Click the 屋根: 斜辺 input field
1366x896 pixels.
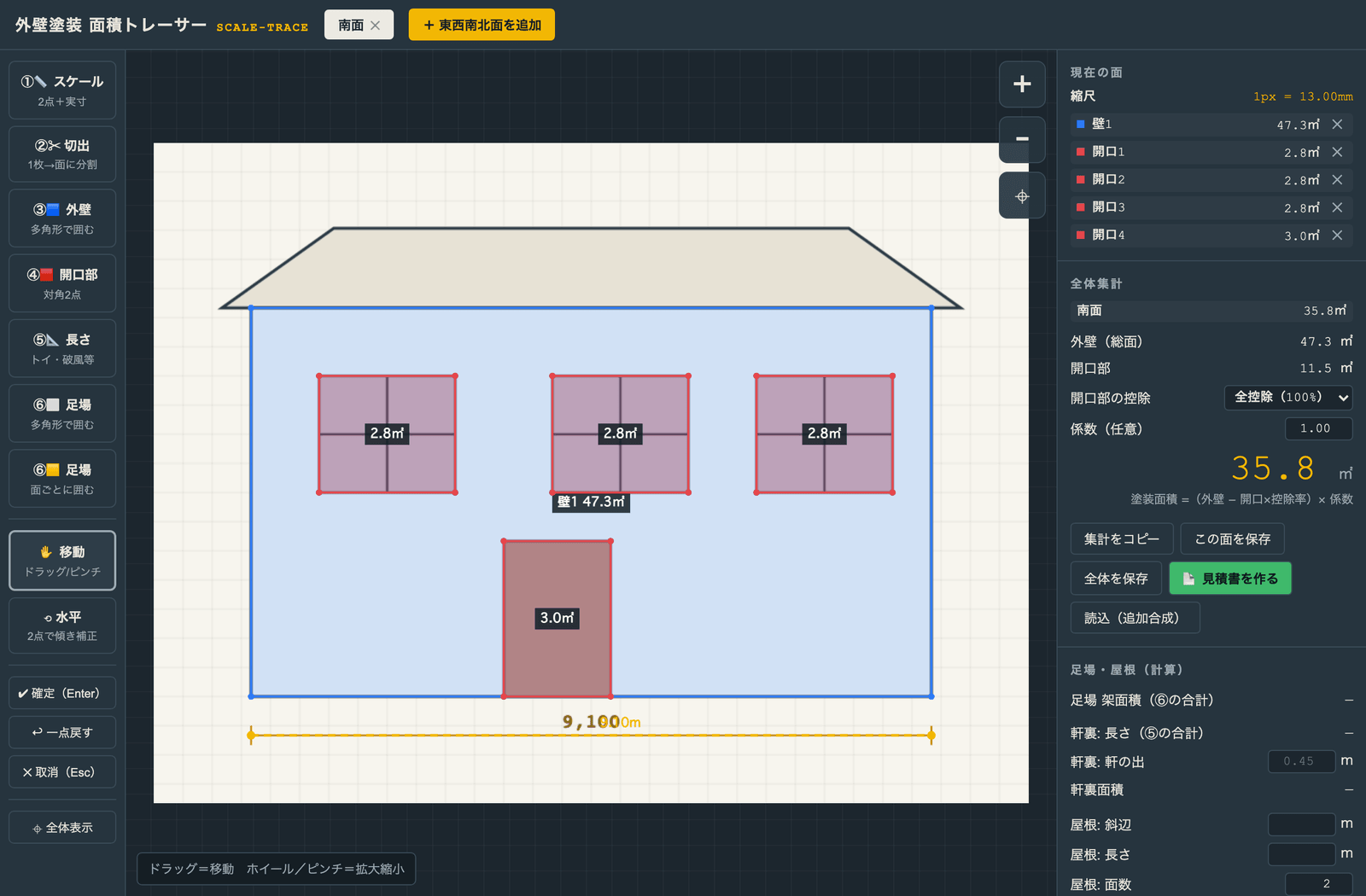coord(1302,824)
